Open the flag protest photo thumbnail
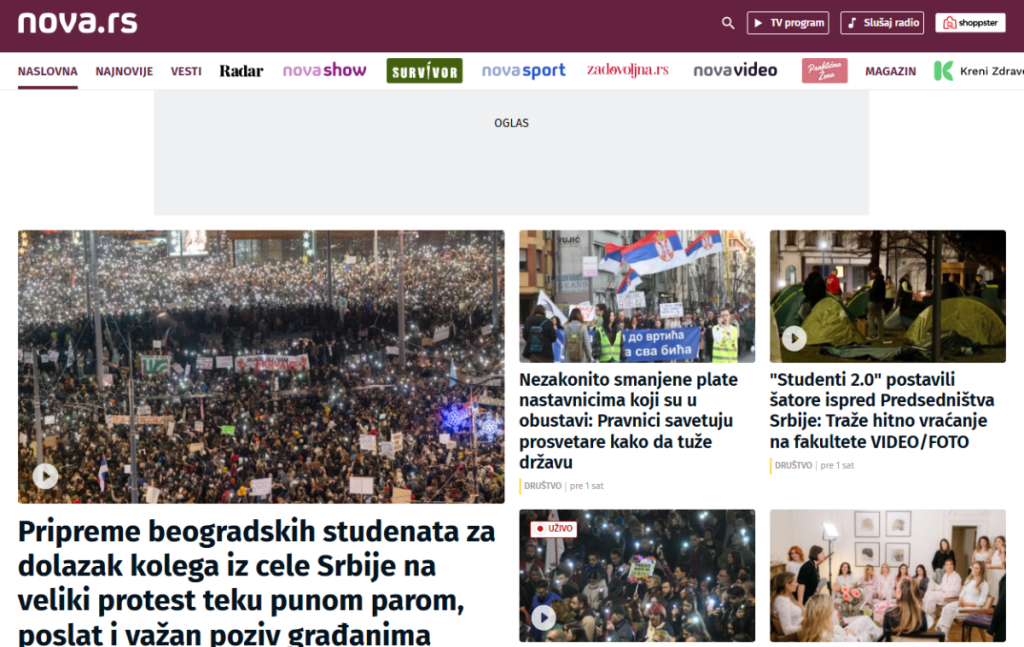The width and height of the screenshot is (1024, 647). (637, 296)
